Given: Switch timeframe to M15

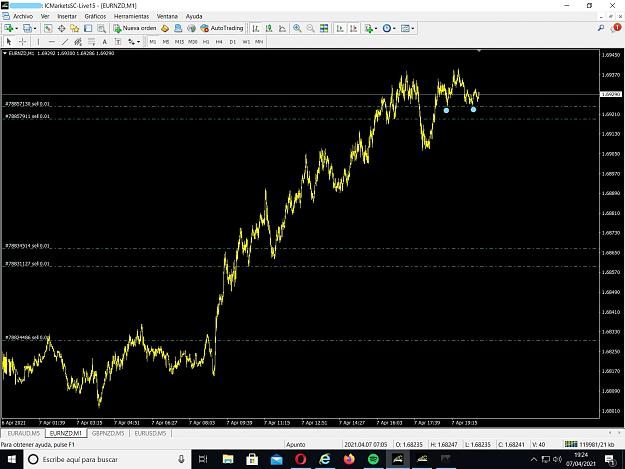Looking at the screenshot, I should coord(179,41).
